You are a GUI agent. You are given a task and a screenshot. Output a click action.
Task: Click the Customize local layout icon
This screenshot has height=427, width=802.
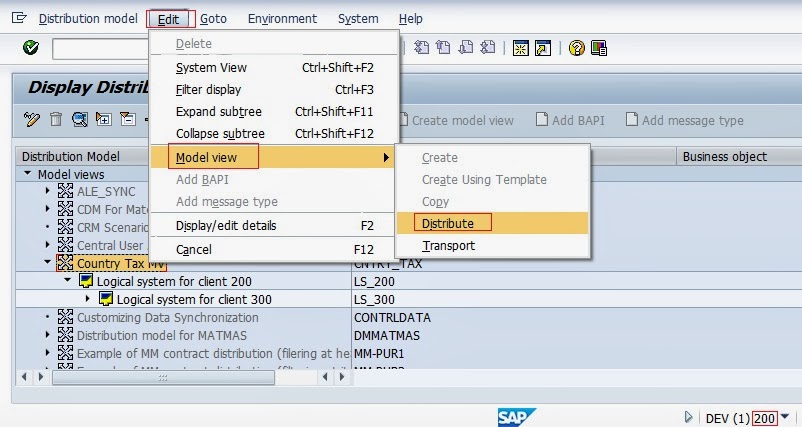click(599, 48)
